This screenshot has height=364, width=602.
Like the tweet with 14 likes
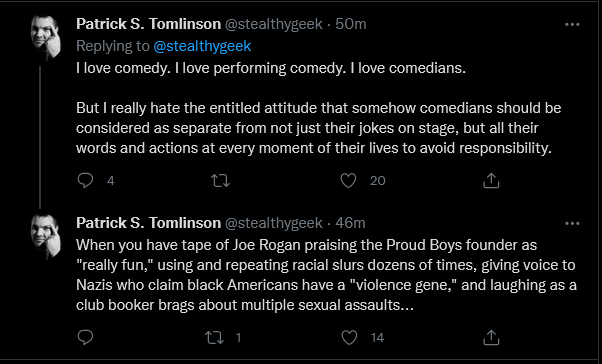[349, 338]
